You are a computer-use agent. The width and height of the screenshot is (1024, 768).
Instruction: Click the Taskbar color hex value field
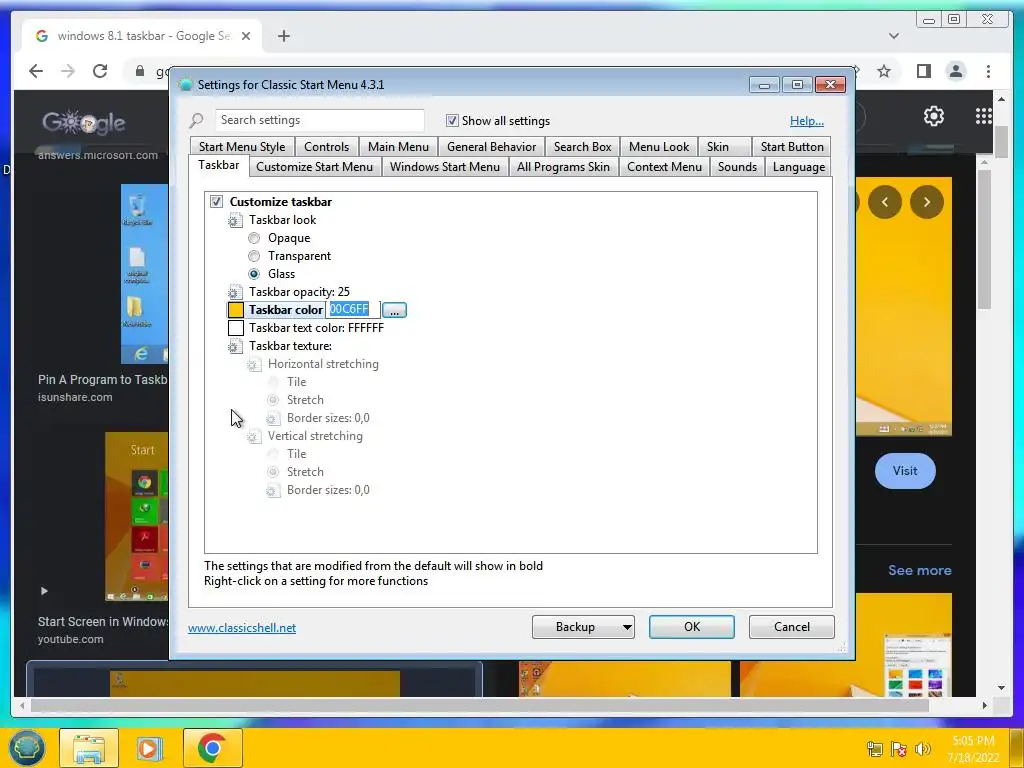pyautogui.click(x=353, y=310)
